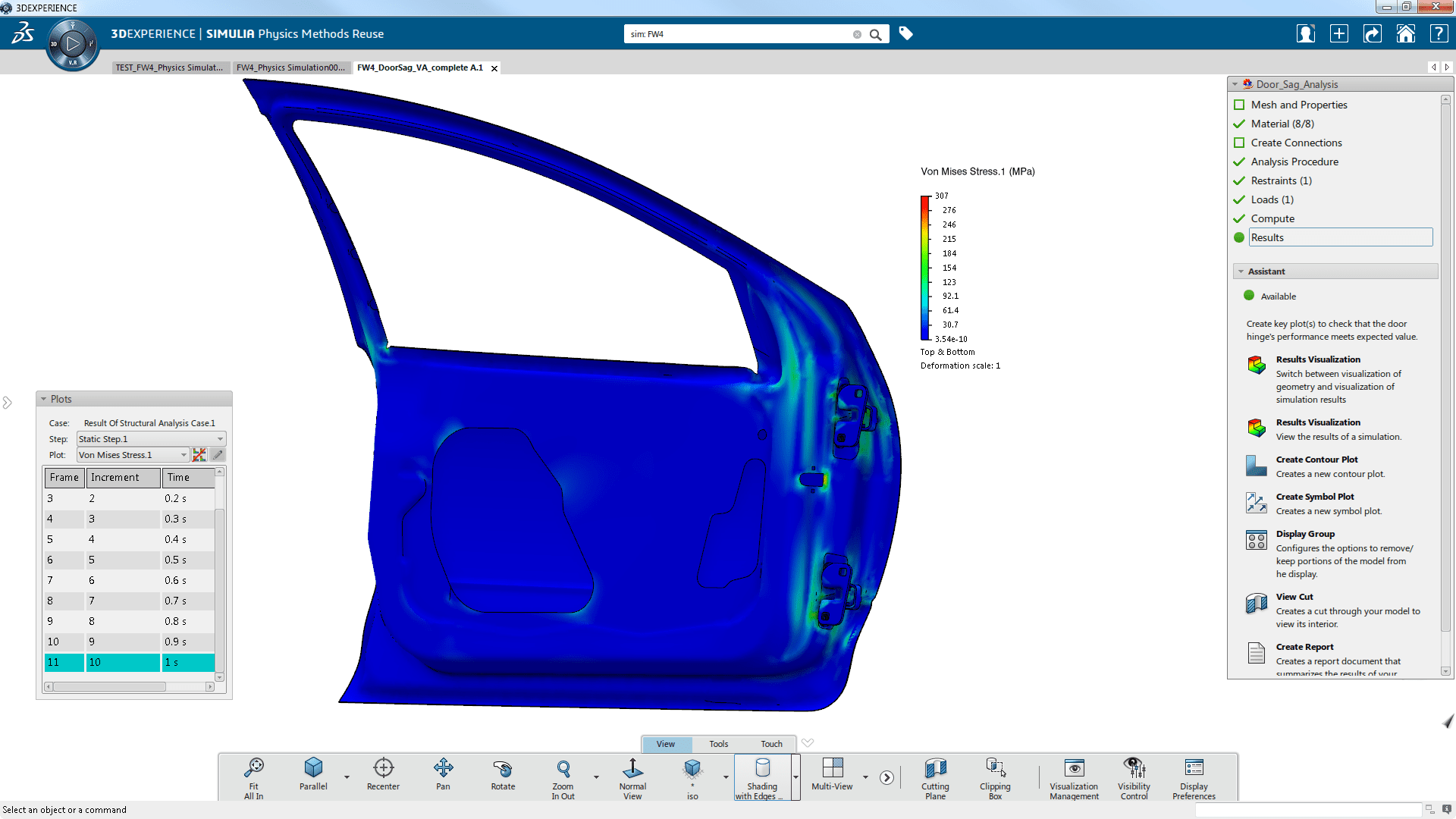Toggle Restraints completed status
Image resolution: width=1456 pixels, height=819 pixels.
(1240, 180)
